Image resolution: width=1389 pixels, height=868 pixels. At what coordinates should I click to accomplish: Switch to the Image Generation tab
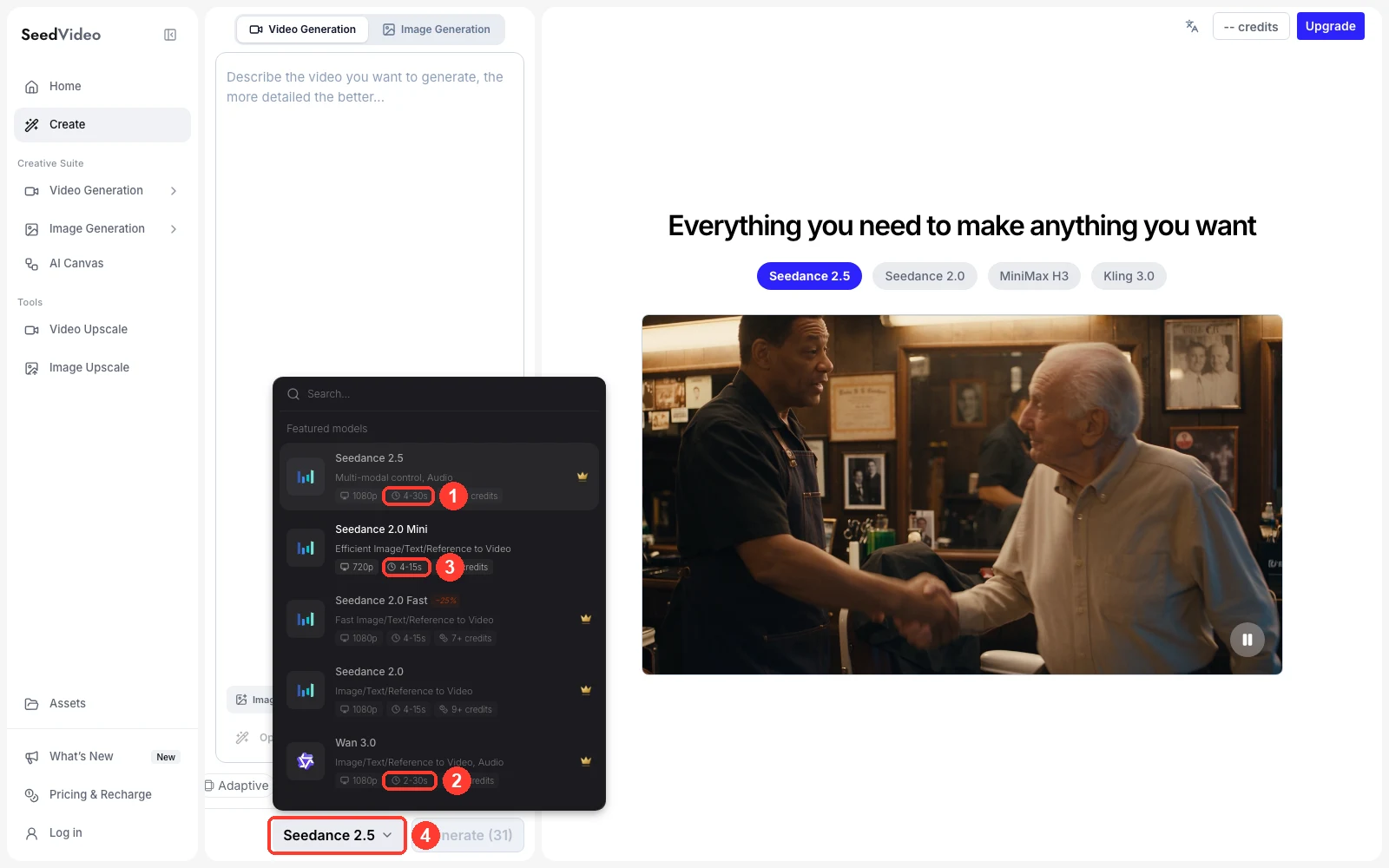pyautogui.click(x=437, y=30)
